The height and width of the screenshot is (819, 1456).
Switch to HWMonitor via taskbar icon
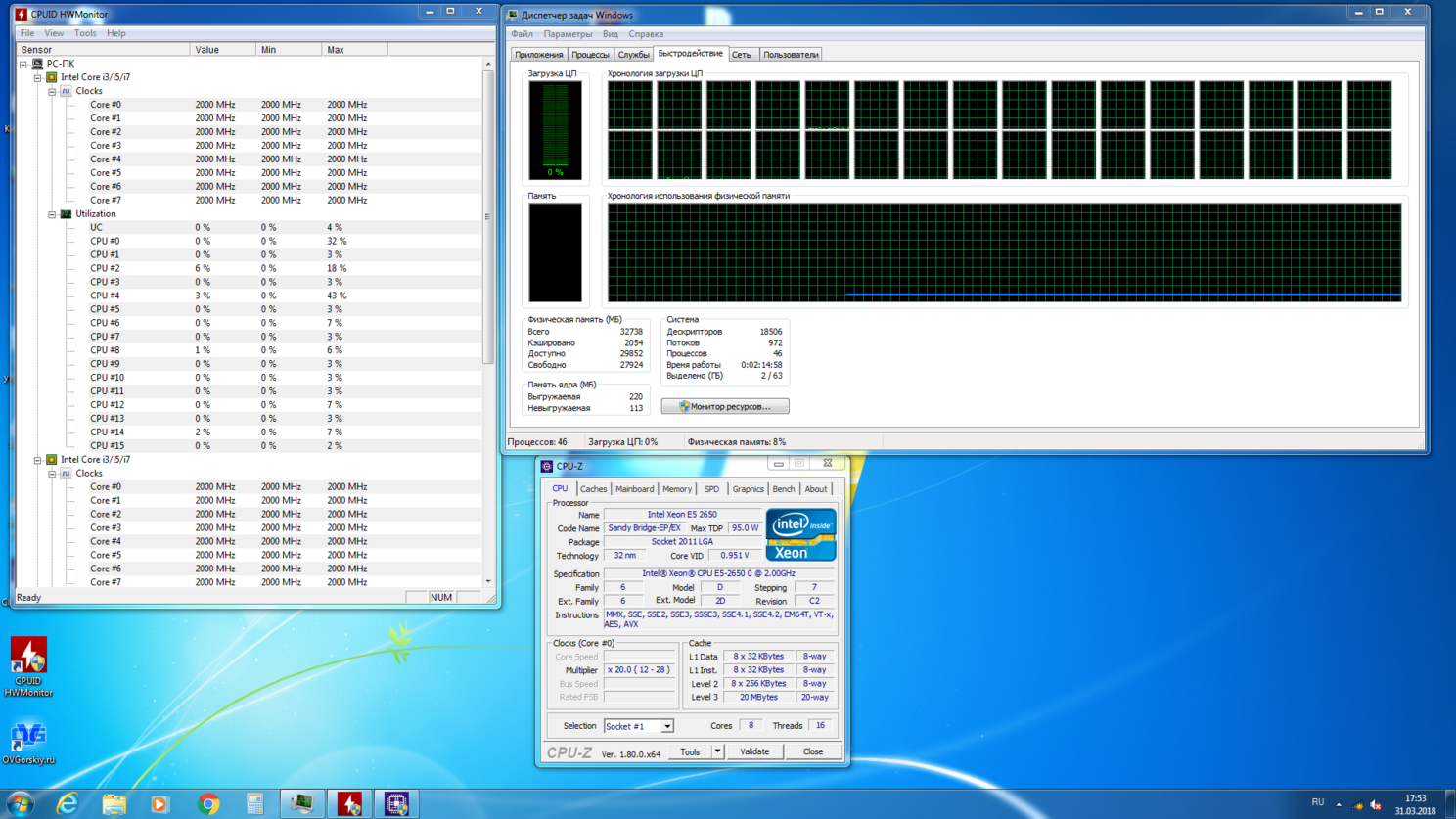point(349,804)
